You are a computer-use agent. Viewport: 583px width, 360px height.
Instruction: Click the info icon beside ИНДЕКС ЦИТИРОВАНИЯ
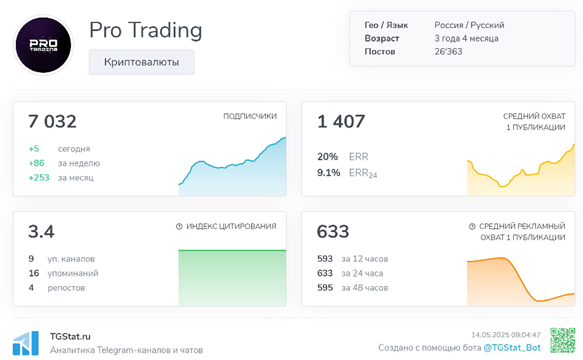click(x=179, y=226)
